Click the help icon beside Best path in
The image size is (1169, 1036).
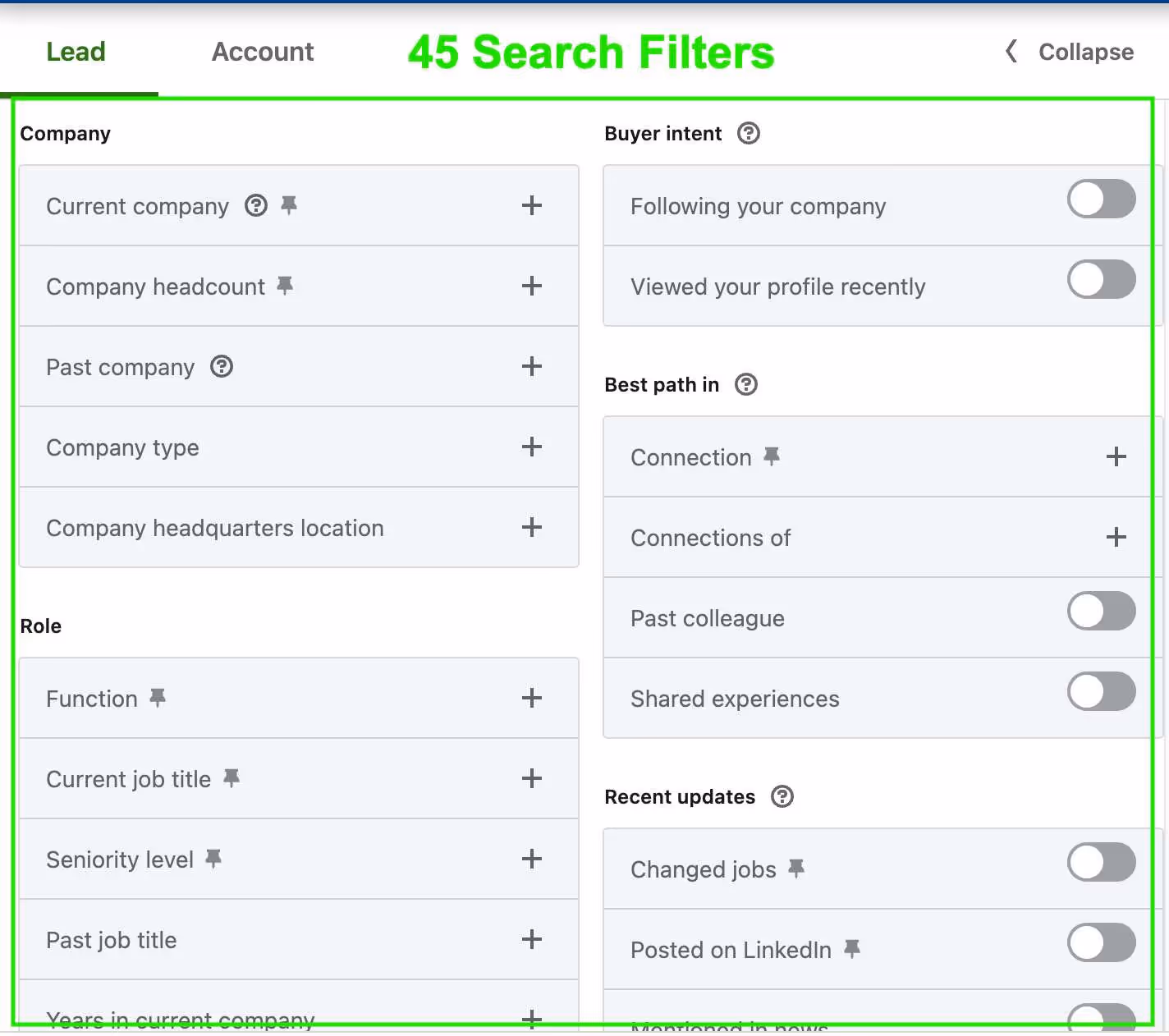[745, 384]
